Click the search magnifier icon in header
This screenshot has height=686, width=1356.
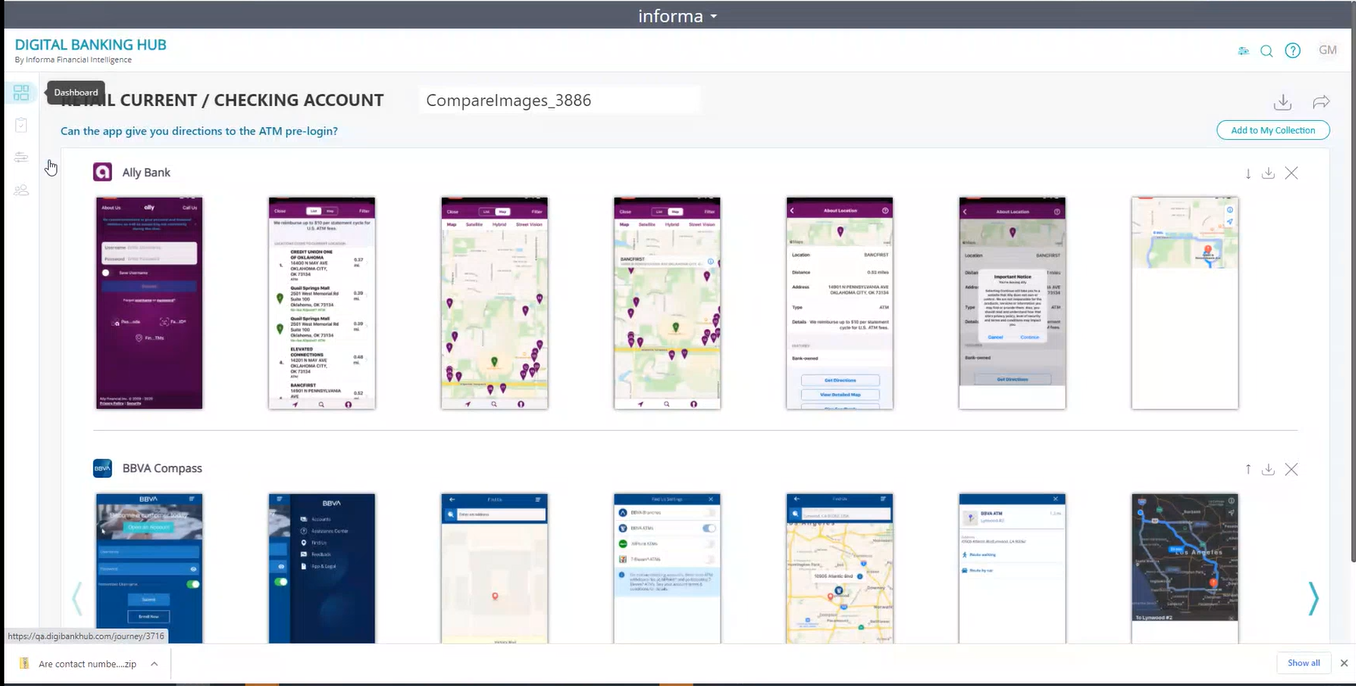click(1266, 51)
